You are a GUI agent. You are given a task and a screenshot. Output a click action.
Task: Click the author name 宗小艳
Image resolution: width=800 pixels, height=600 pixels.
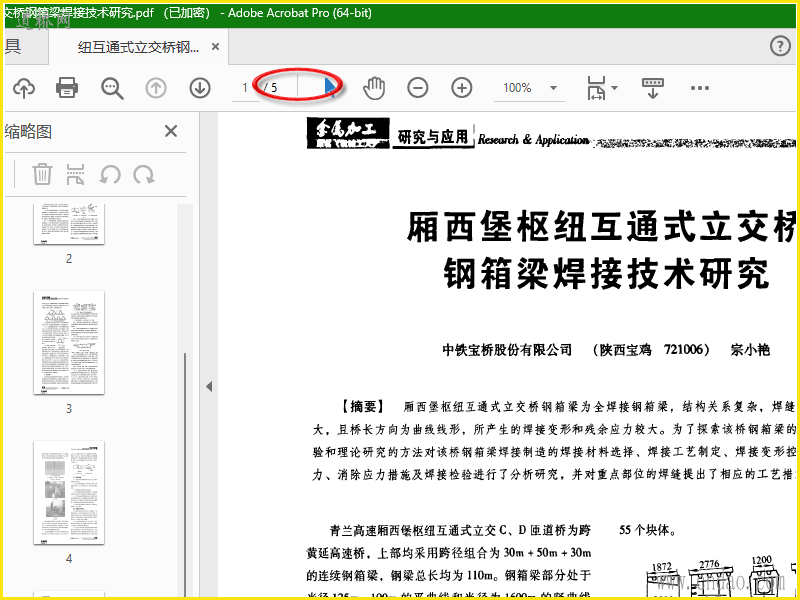click(x=749, y=350)
